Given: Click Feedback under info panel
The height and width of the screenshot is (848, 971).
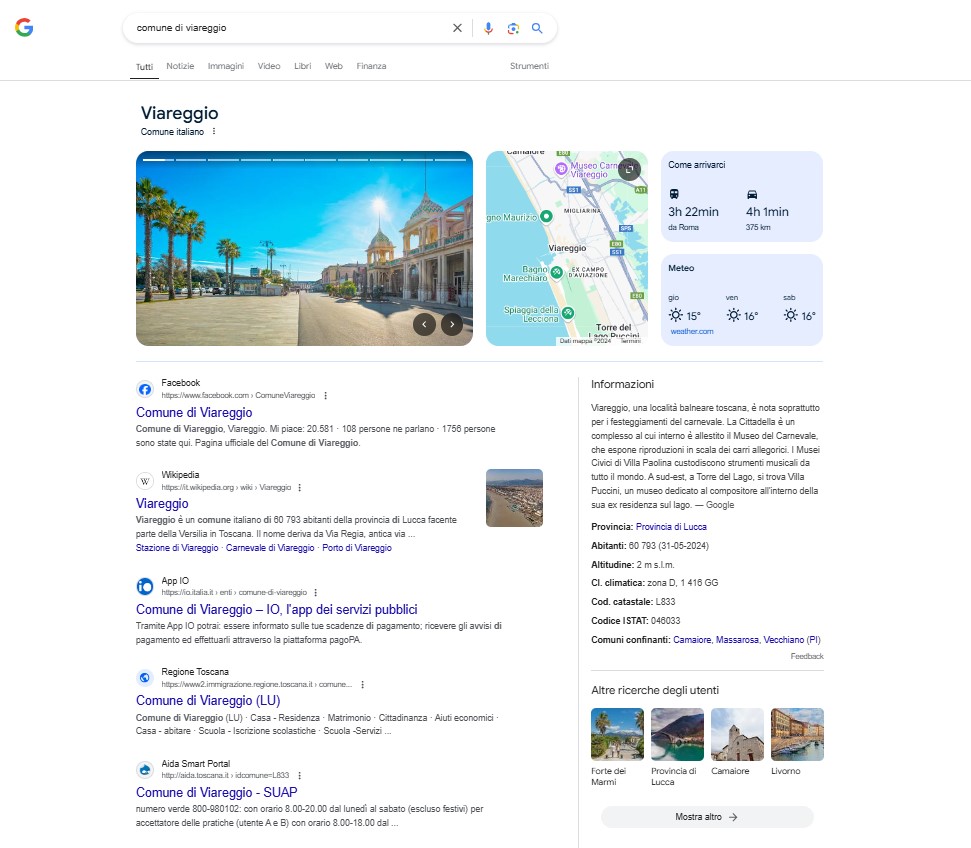Looking at the screenshot, I should pos(807,656).
